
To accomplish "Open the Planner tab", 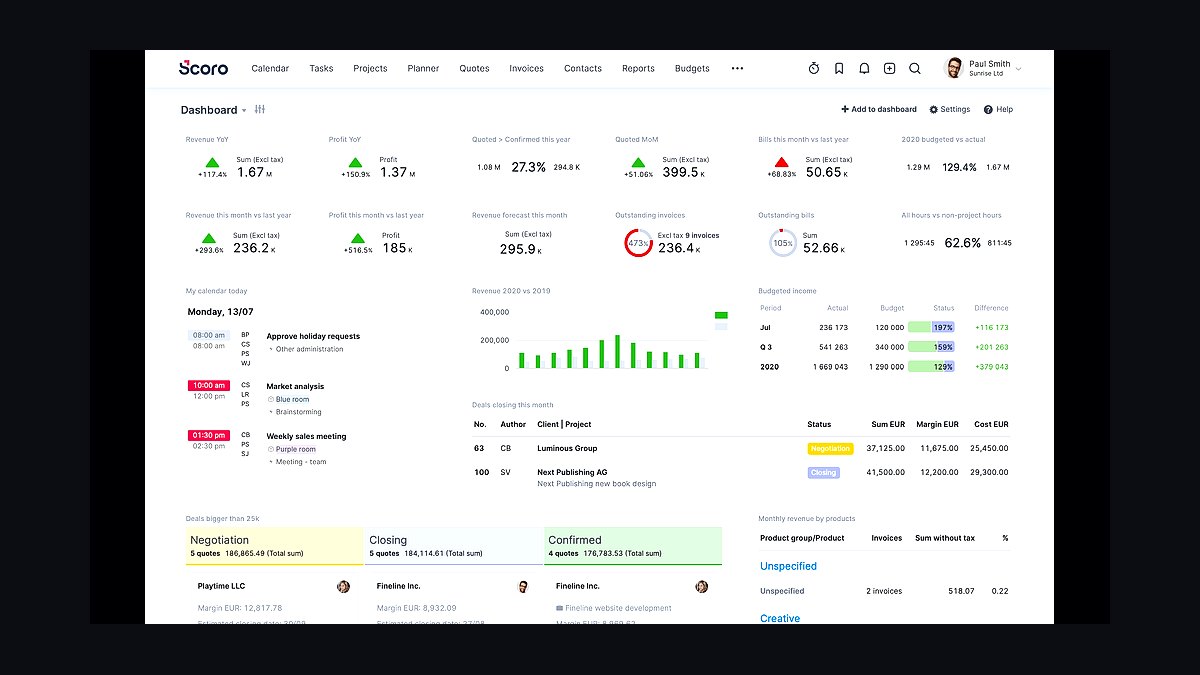I will coord(423,68).
